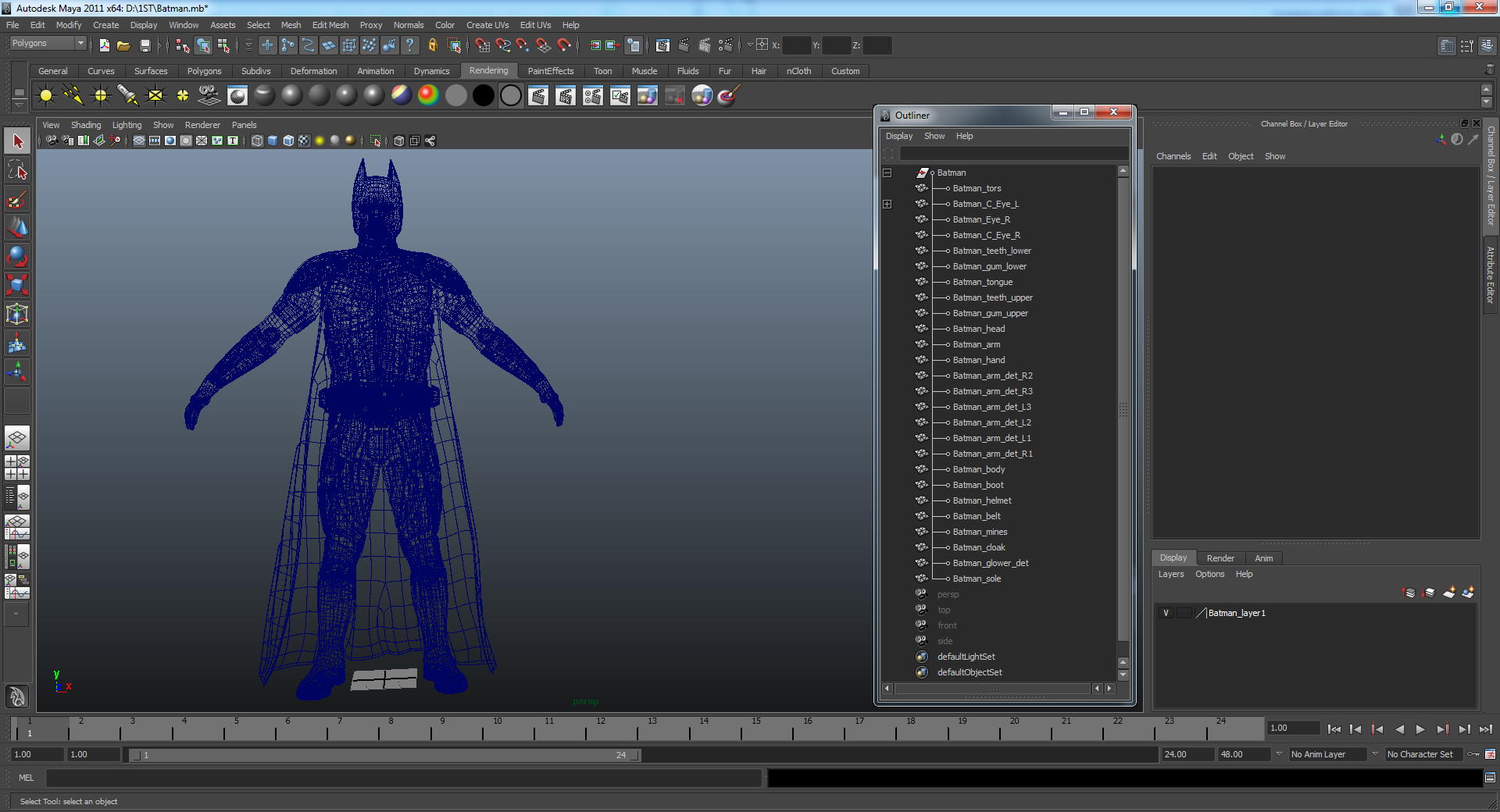The width and height of the screenshot is (1500, 812).
Task: Select Batman_cloak in the Outliner
Action: pos(978,547)
